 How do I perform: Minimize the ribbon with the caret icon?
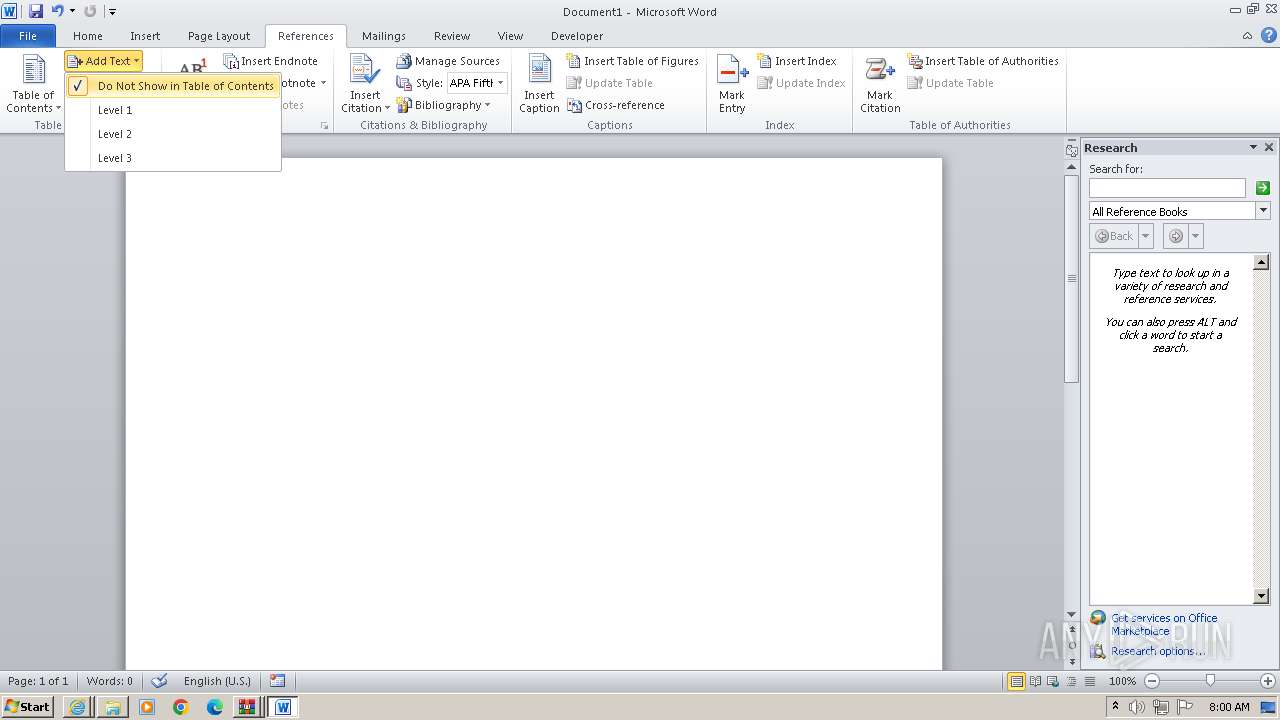tap(1247, 35)
